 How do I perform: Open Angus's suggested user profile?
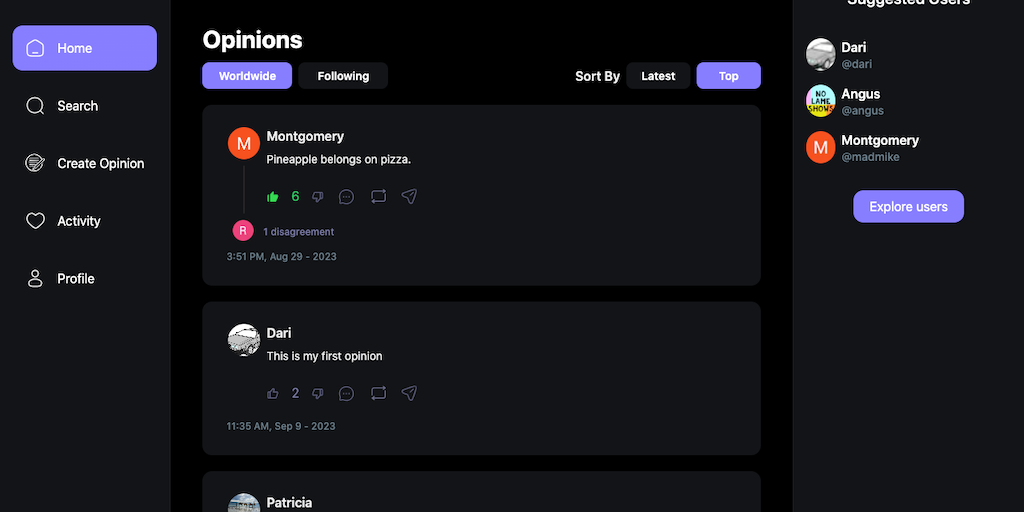(860, 101)
